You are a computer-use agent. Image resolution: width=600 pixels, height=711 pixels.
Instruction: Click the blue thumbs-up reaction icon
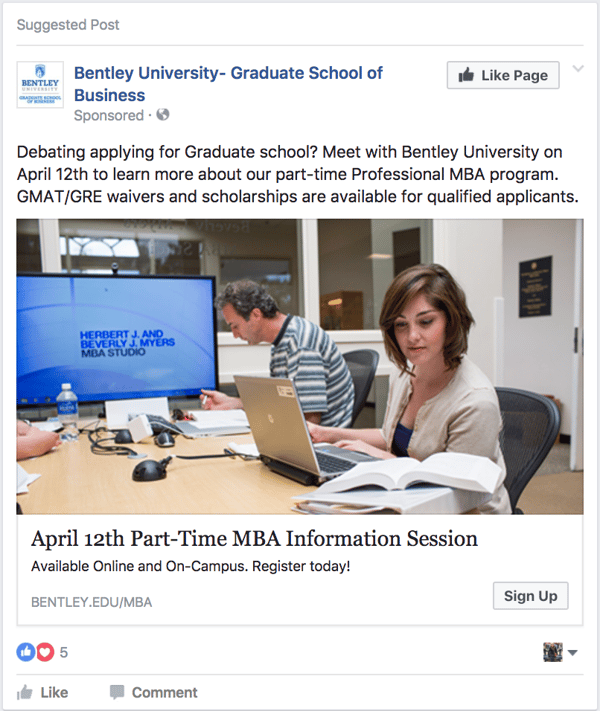(26, 652)
